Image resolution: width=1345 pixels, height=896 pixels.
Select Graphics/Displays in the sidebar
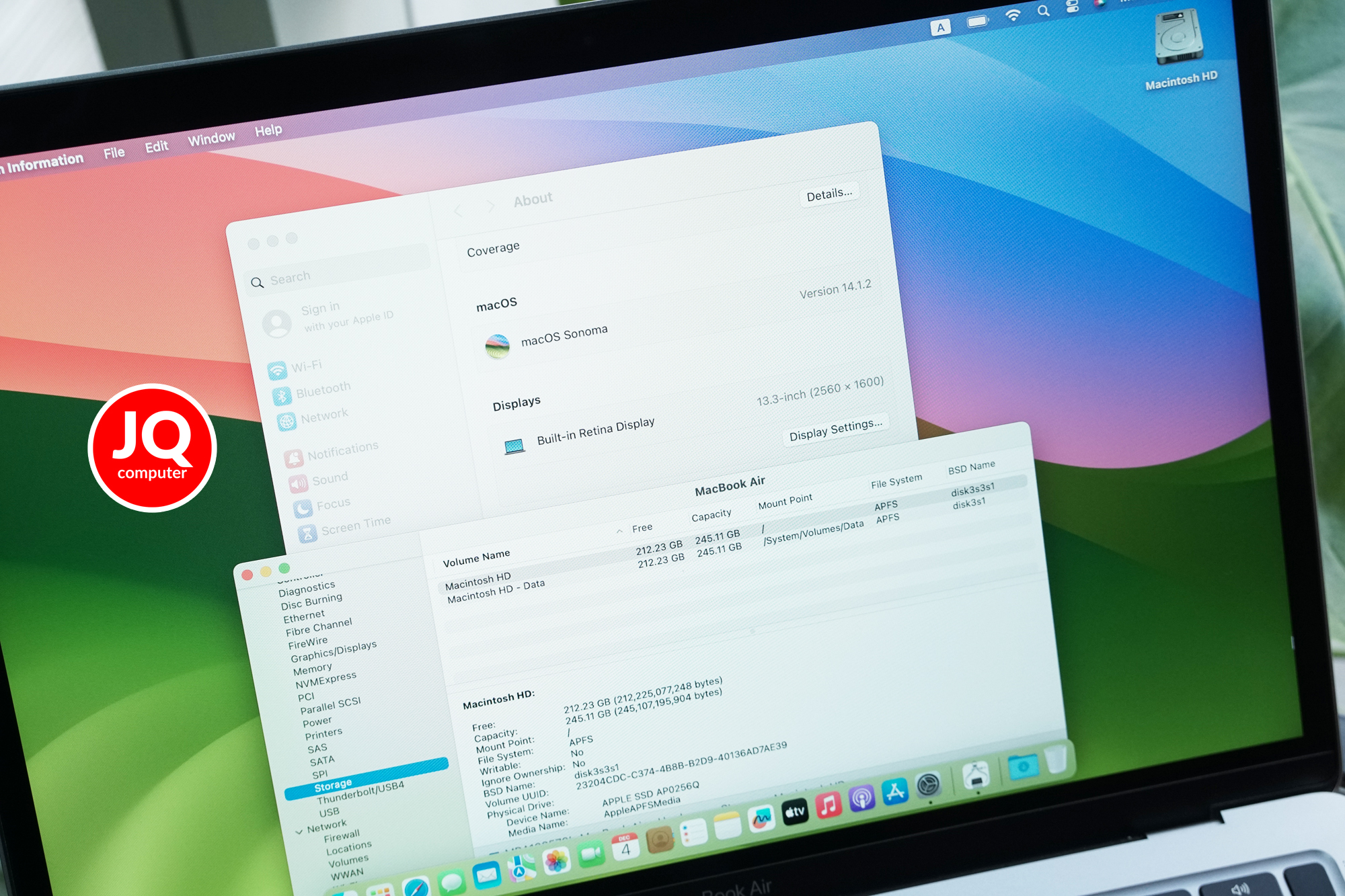[x=334, y=651]
